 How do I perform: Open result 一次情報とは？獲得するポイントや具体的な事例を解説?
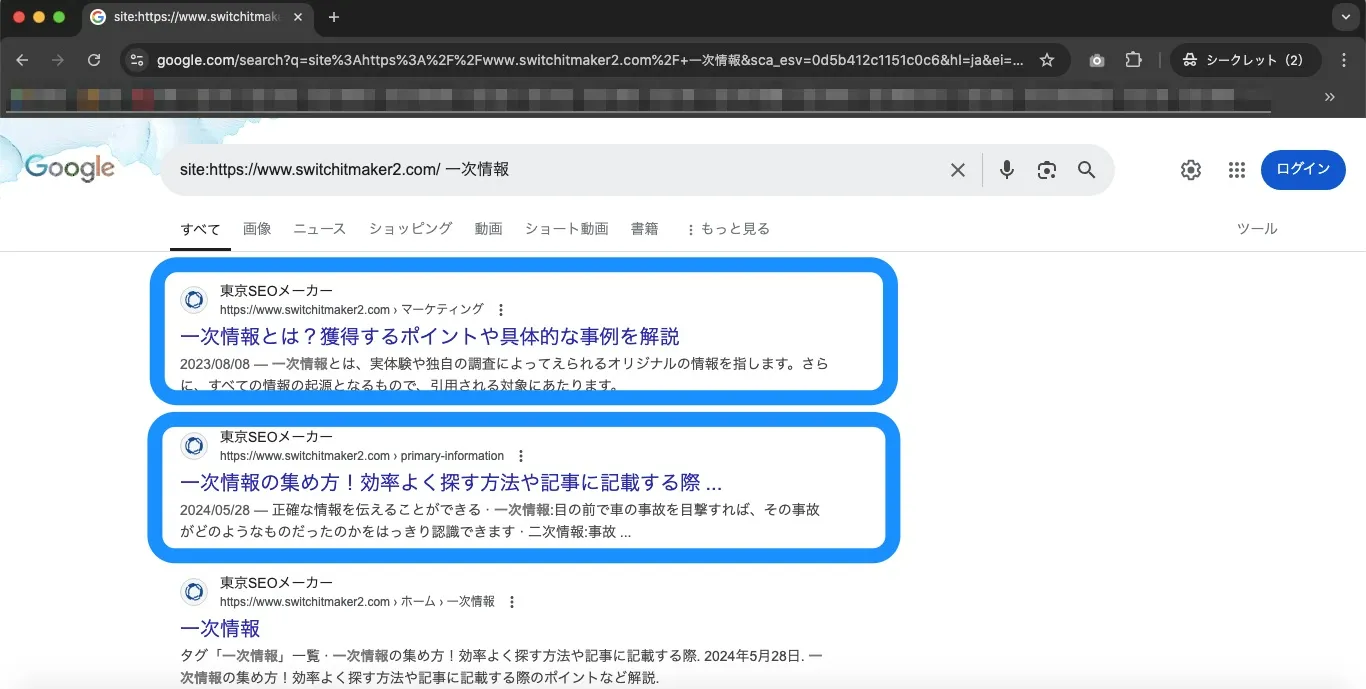click(430, 336)
